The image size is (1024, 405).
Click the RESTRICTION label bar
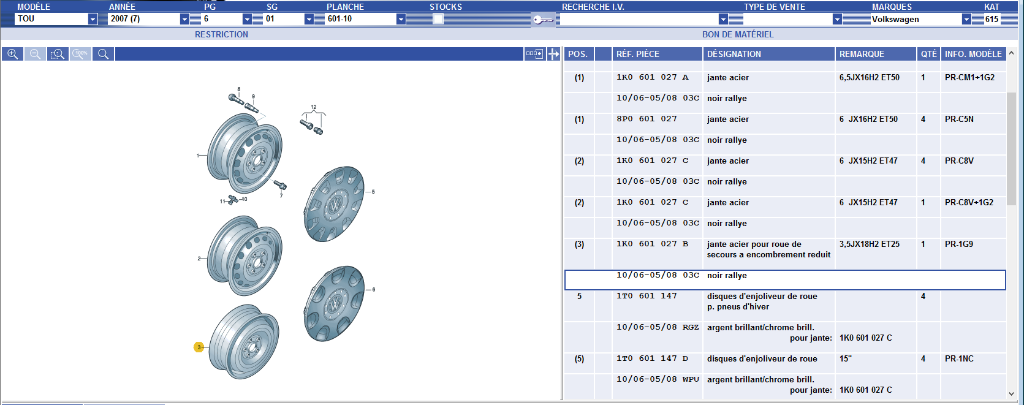point(221,34)
